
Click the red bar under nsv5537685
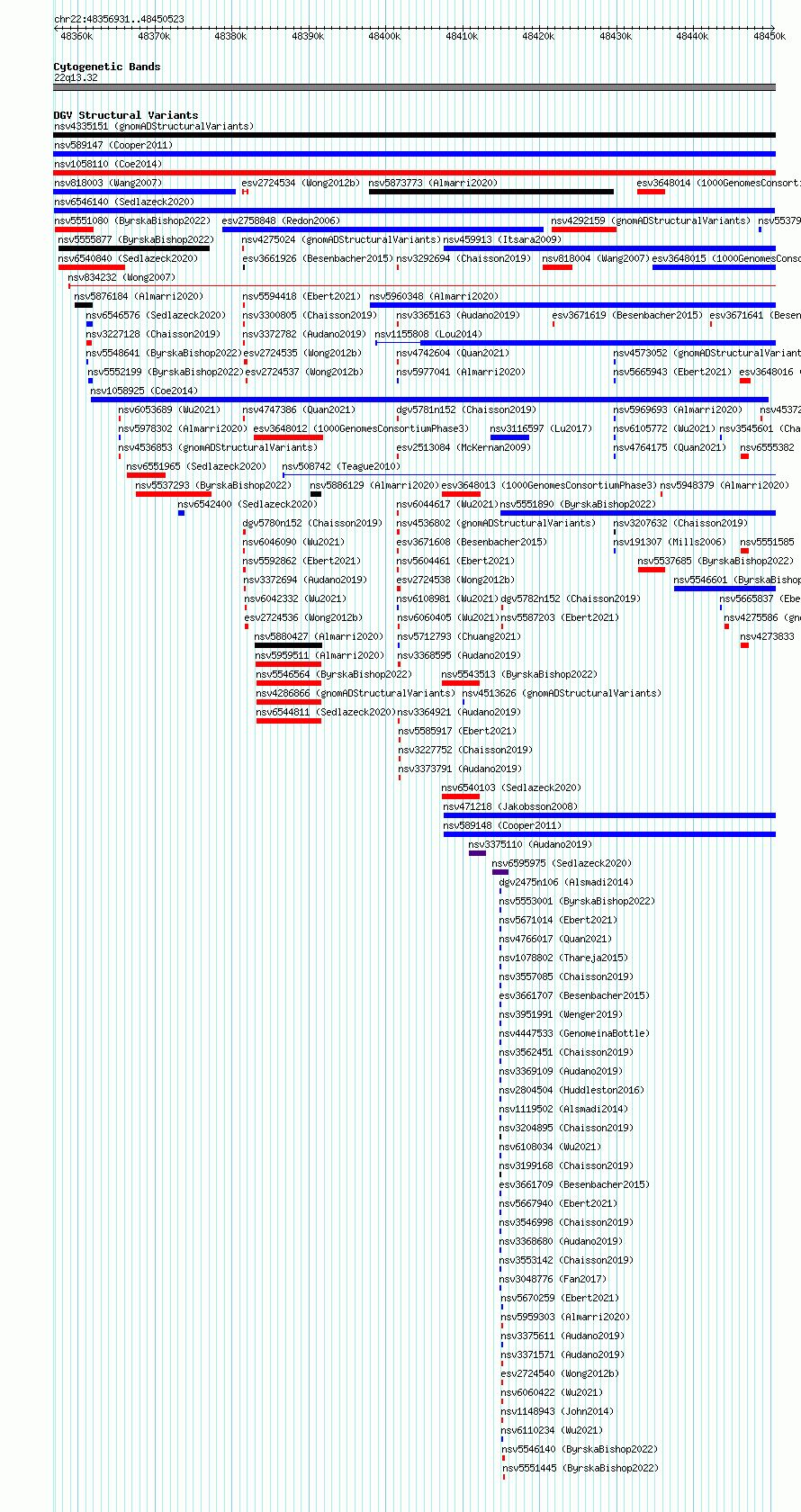(652, 570)
